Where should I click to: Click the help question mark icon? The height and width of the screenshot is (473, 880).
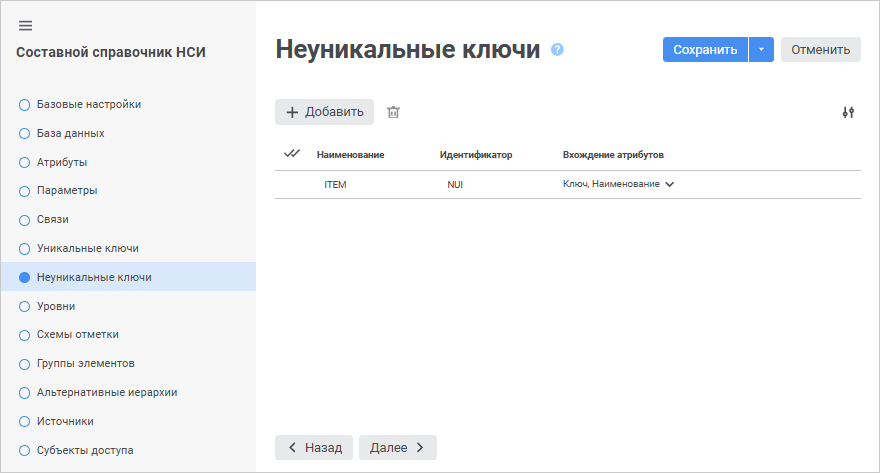tap(557, 49)
